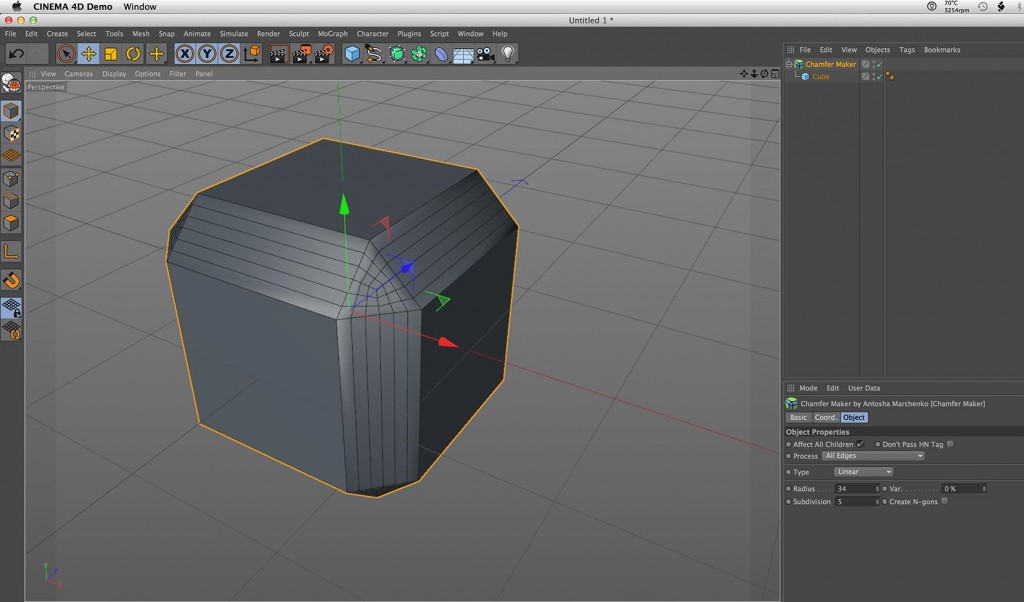The width and height of the screenshot is (1024, 602).
Task: Open the Process All Edges dropdown
Action: [x=873, y=456]
